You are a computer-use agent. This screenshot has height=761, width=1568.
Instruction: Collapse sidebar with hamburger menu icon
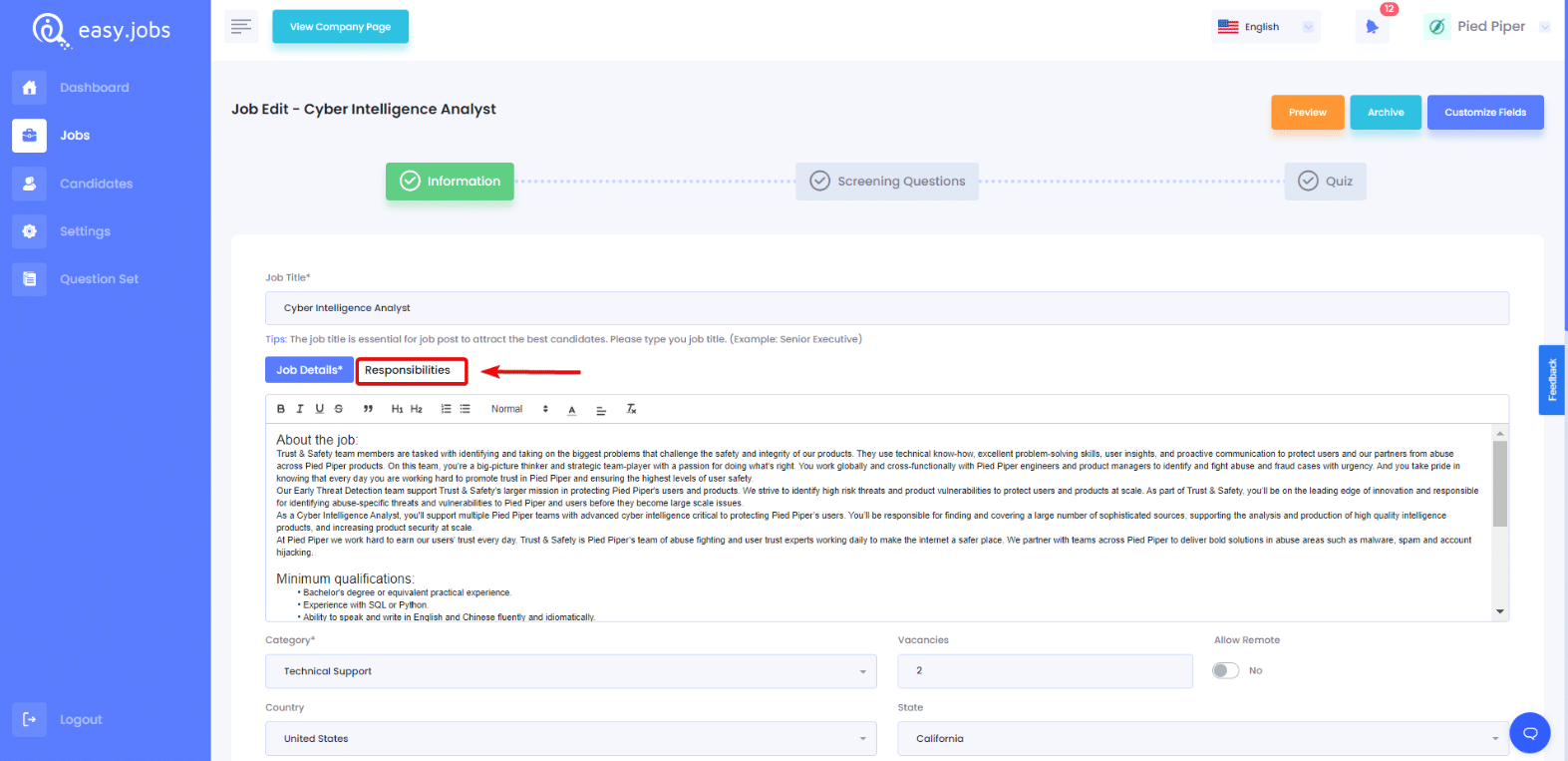click(241, 27)
